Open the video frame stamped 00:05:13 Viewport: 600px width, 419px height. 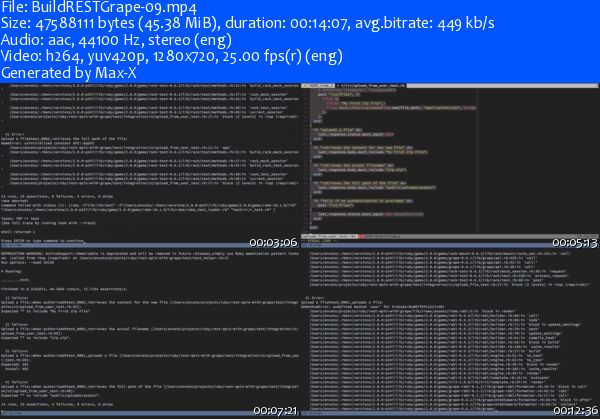(450, 165)
